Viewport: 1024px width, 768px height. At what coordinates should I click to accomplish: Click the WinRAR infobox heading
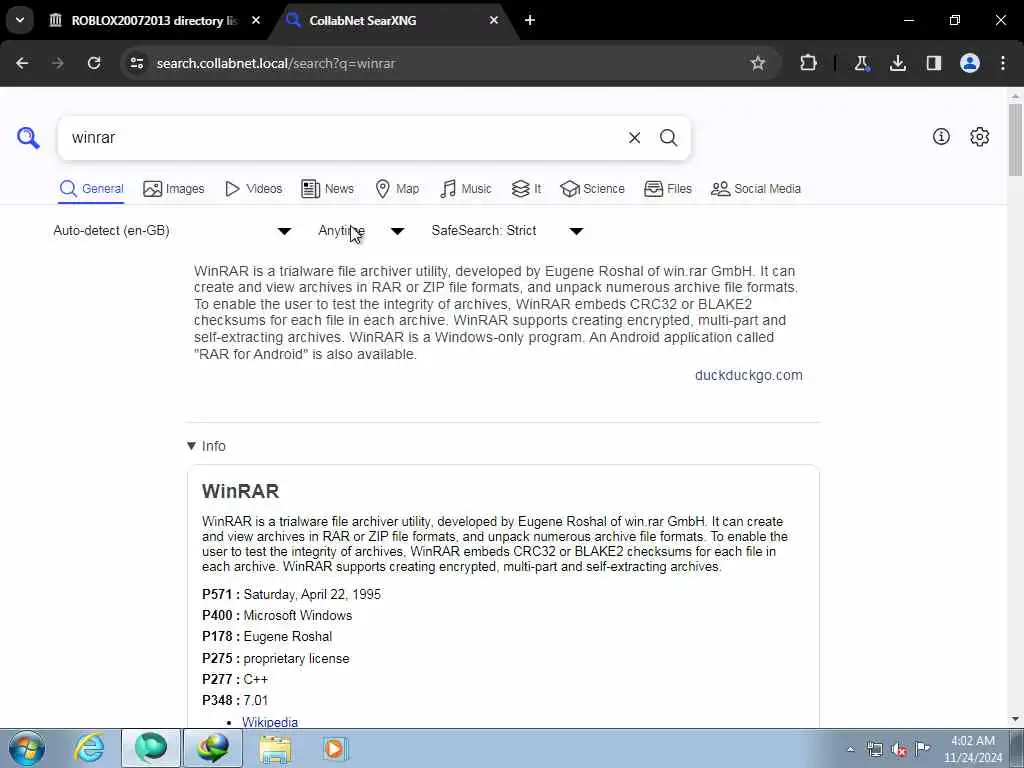(240, 491)
